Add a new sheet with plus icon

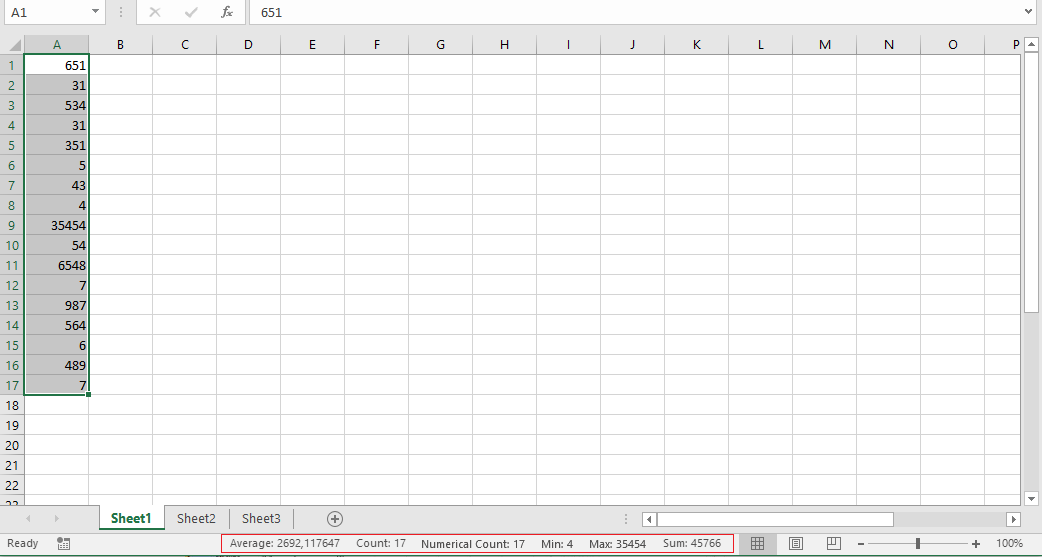pyautogui.click(x=335, y=518)
